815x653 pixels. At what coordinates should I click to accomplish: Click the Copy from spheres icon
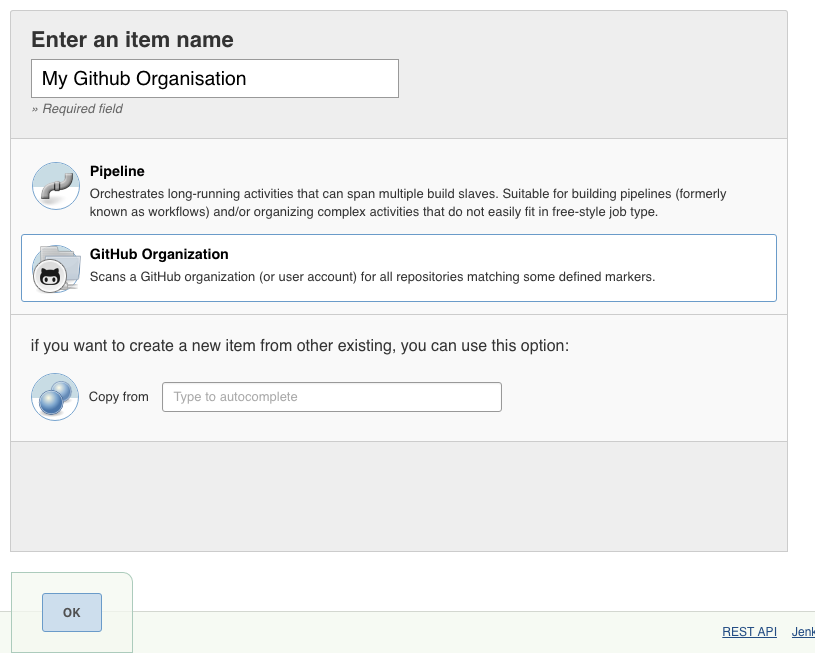[x=55, y=397]
